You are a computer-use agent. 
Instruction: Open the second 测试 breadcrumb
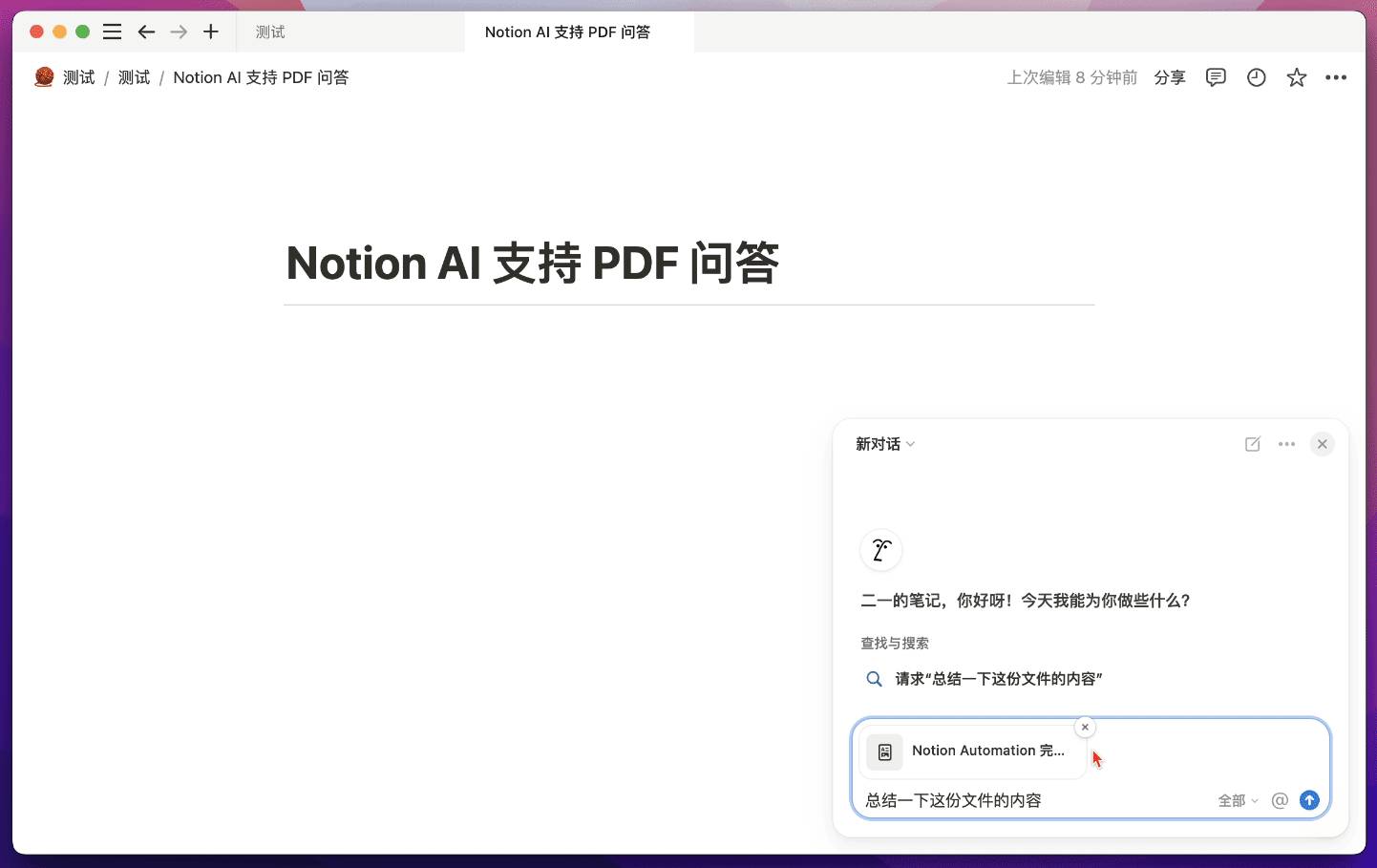[x=134, y=77]
